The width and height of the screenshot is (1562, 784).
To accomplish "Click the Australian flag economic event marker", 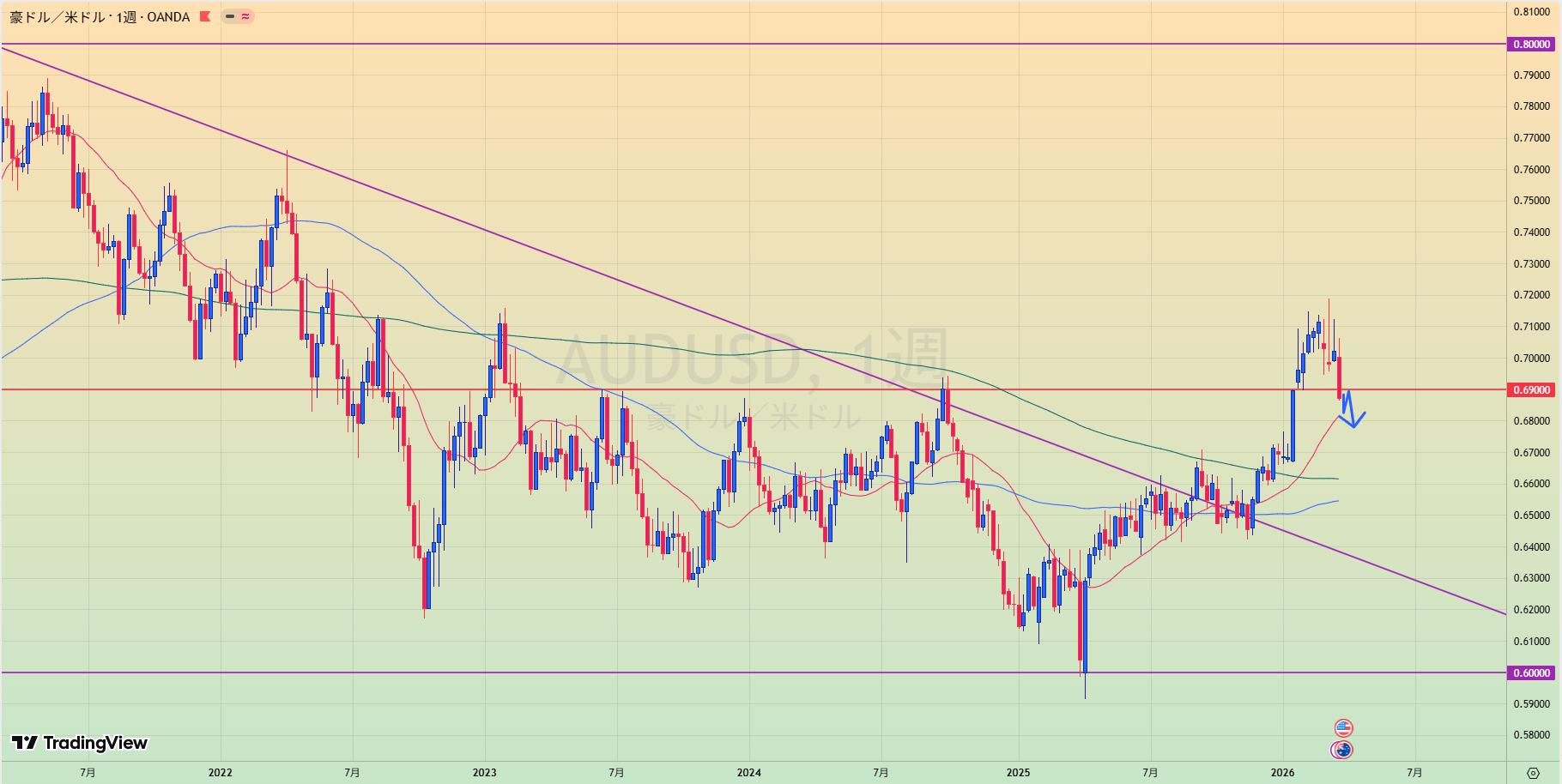I will point(1342,750).
